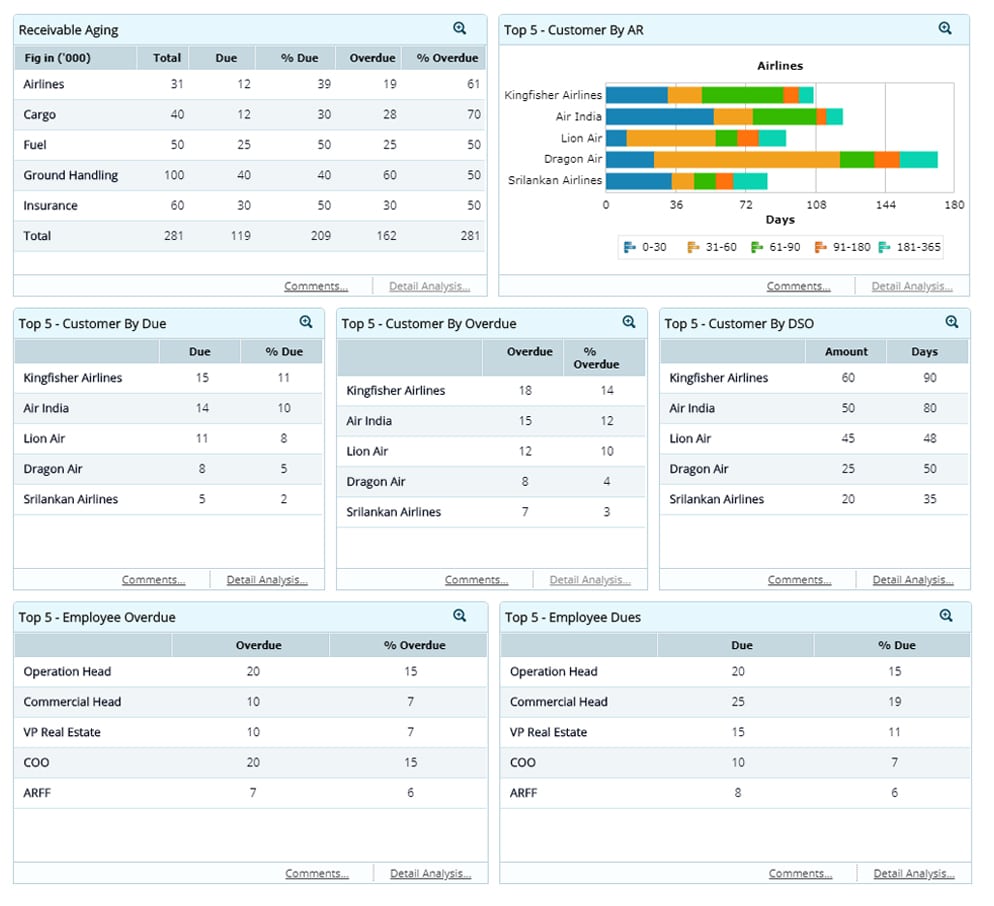Toggle 31-60 legend marker in chart
Image resolution: width=994 pixels, height=906 pixels.
pos(693,247)
